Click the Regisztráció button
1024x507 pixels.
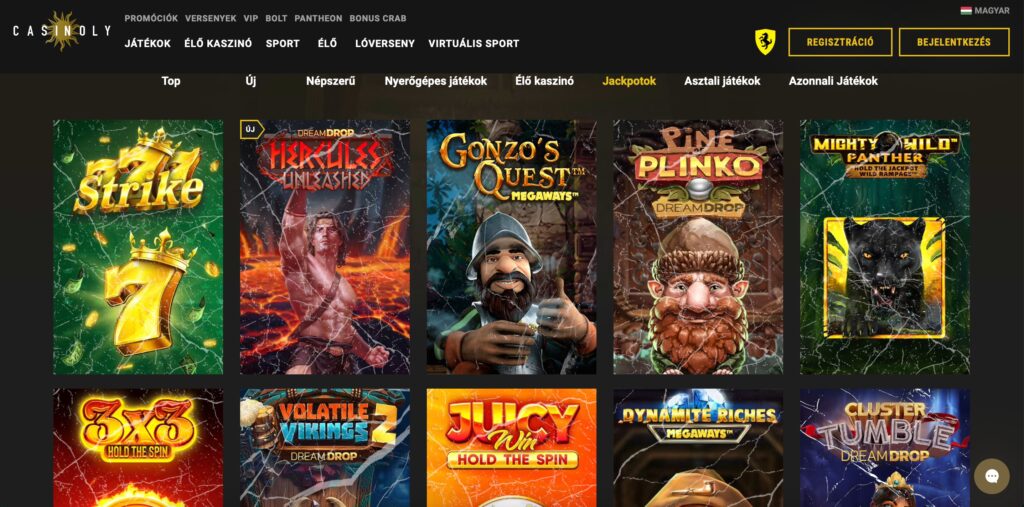click(840, 42)
